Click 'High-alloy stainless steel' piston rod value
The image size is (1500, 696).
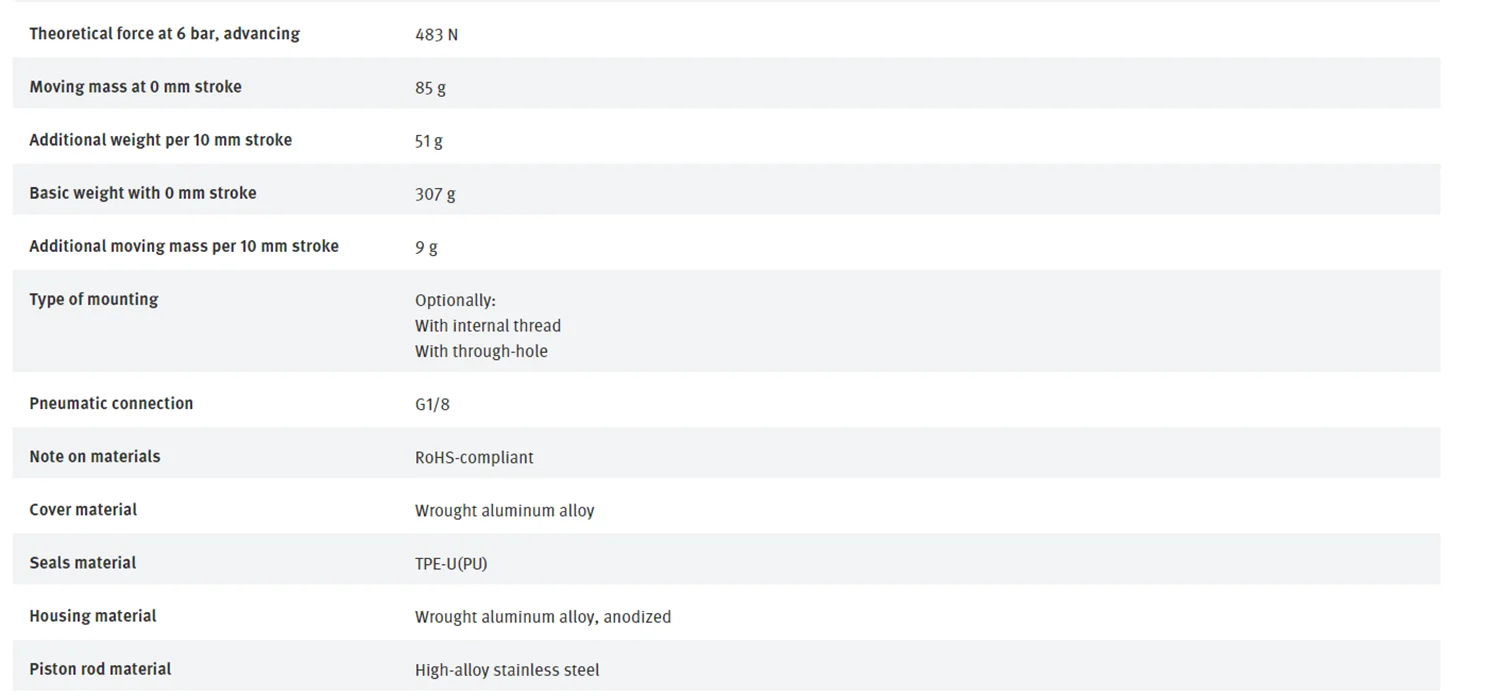pyautogui.click(x=507, y=670)
